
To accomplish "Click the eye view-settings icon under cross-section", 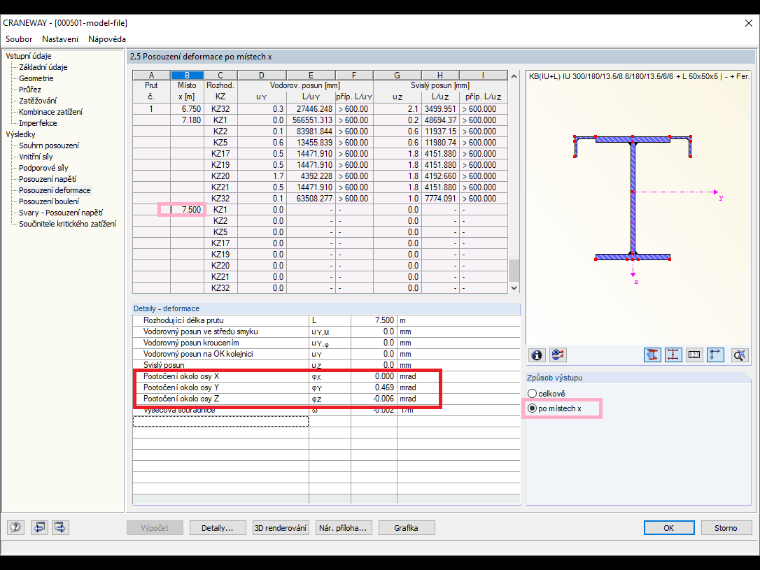I will (557, 355).
